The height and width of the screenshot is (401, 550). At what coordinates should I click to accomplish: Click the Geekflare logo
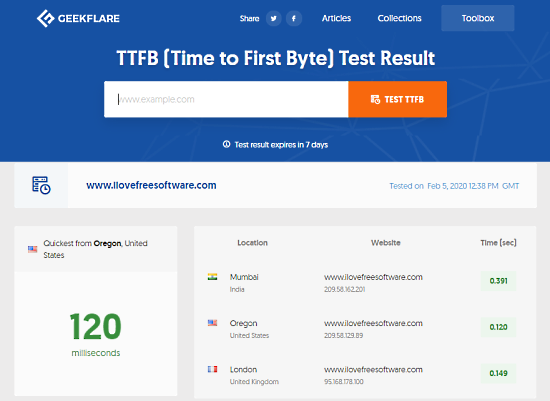pyautogui.click(x=78, y=18)
